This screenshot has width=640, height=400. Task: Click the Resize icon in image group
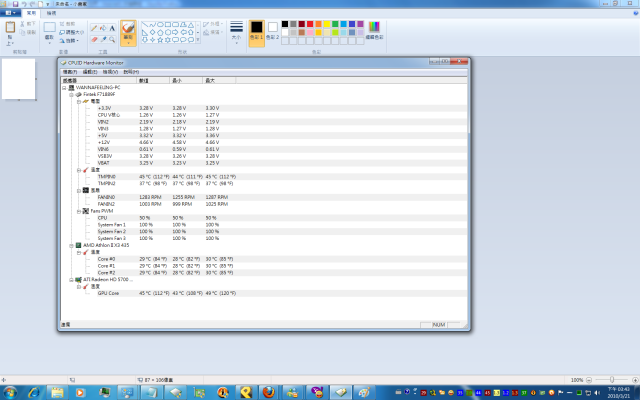point(62,32)
